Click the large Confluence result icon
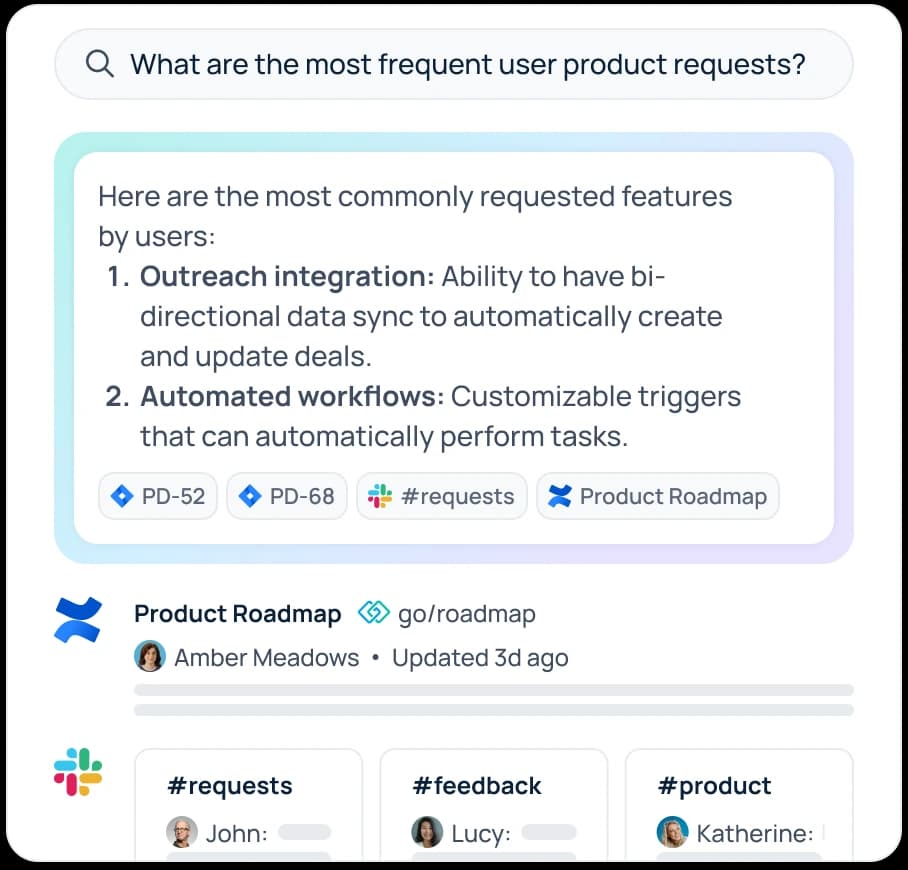Screen dimensions: 908x870 (x=78, y=620)
